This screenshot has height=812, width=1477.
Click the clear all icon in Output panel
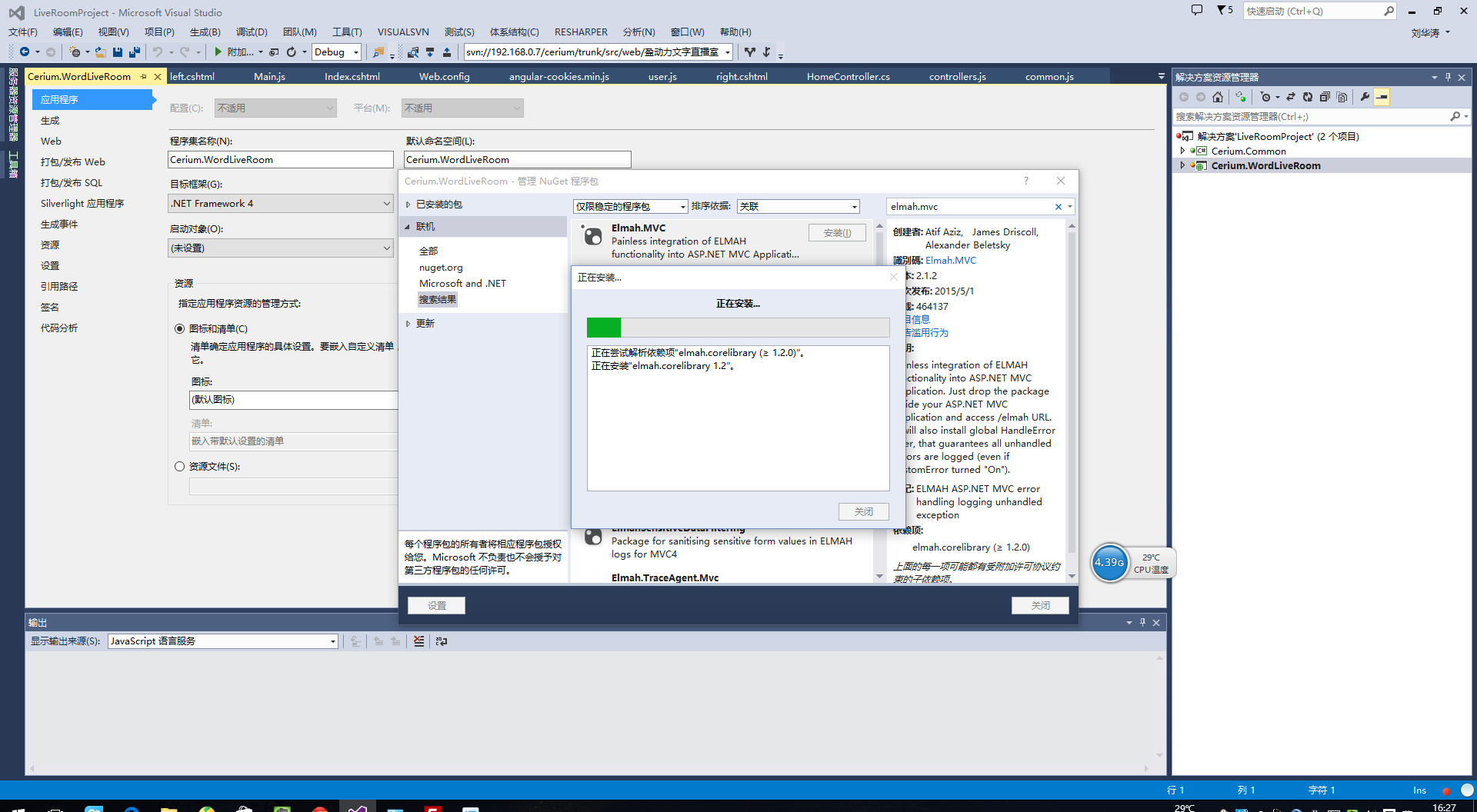point(418,641)
